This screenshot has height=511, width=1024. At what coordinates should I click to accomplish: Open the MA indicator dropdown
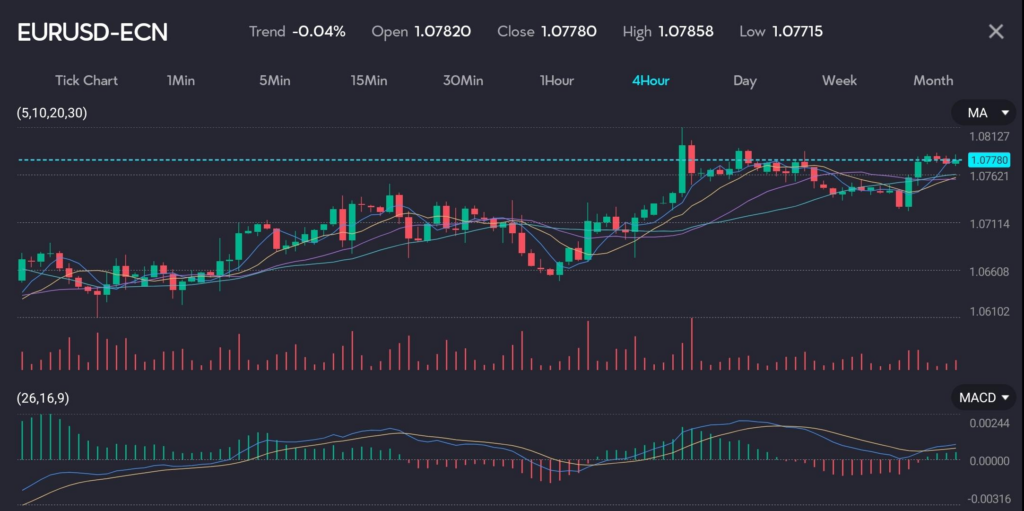[x=977, y=113]
